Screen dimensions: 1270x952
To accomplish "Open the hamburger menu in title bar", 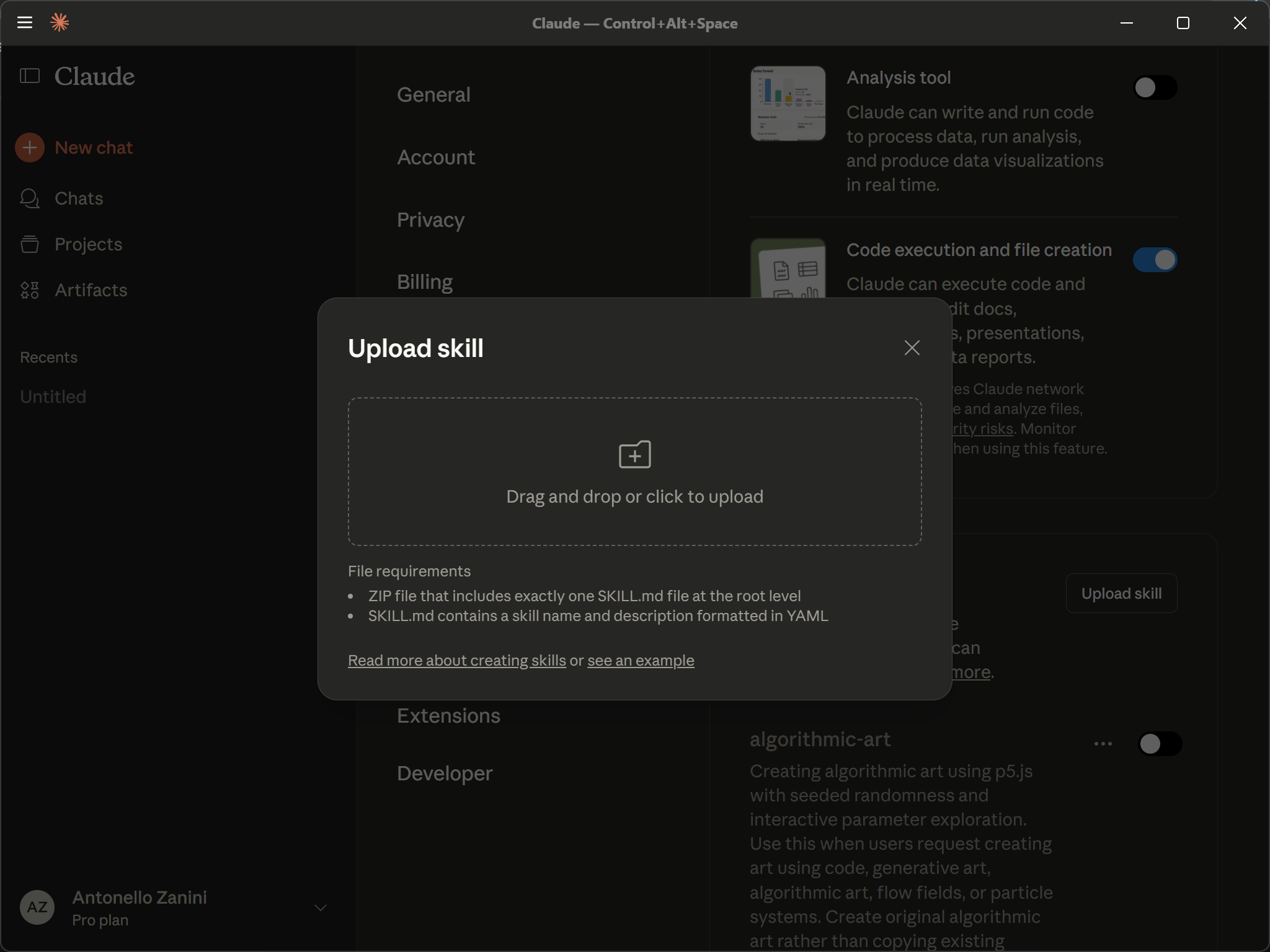I will (25, 23).
